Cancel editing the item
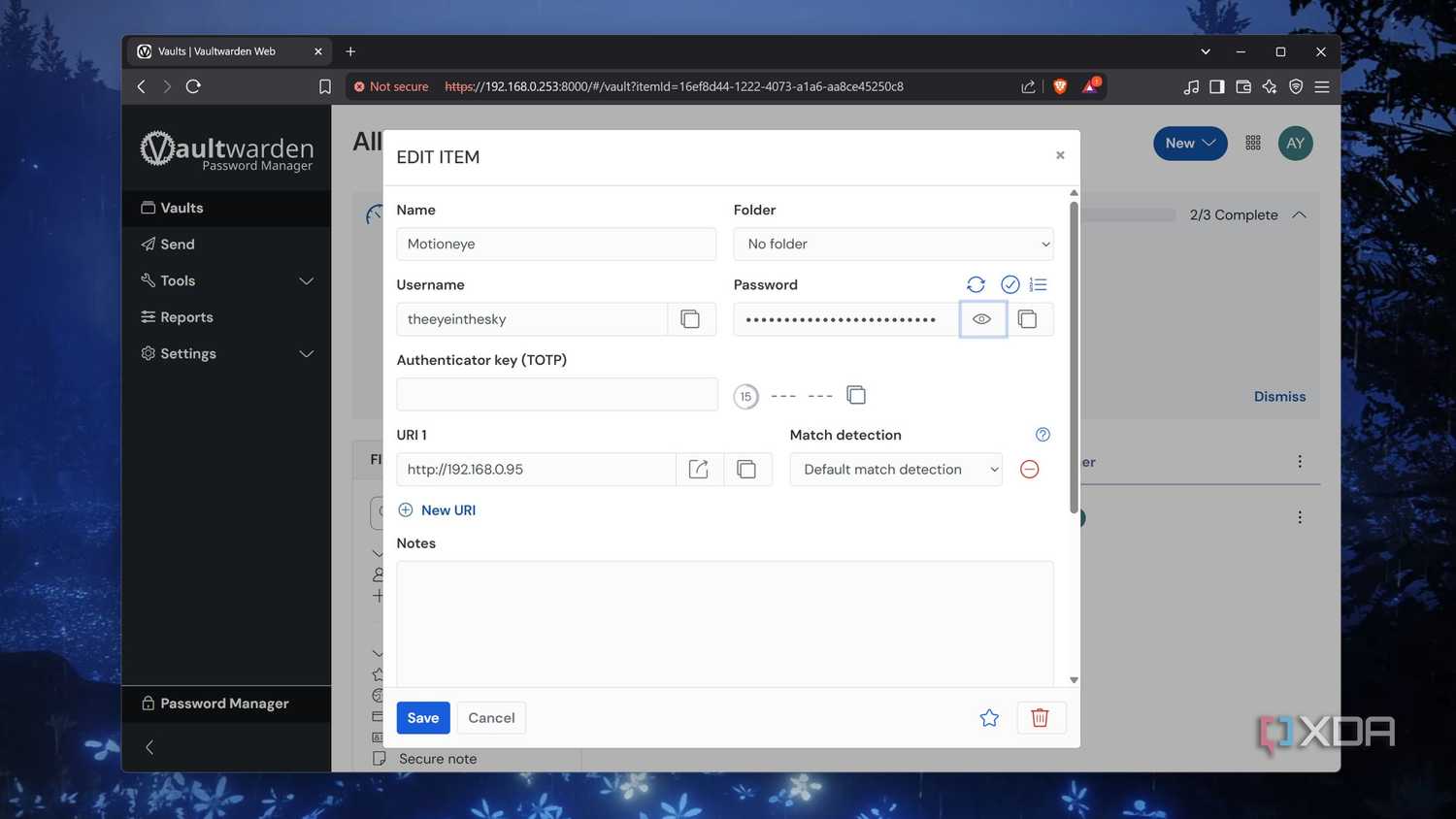Screen dimensions: 1456x819 coord(491,718)
